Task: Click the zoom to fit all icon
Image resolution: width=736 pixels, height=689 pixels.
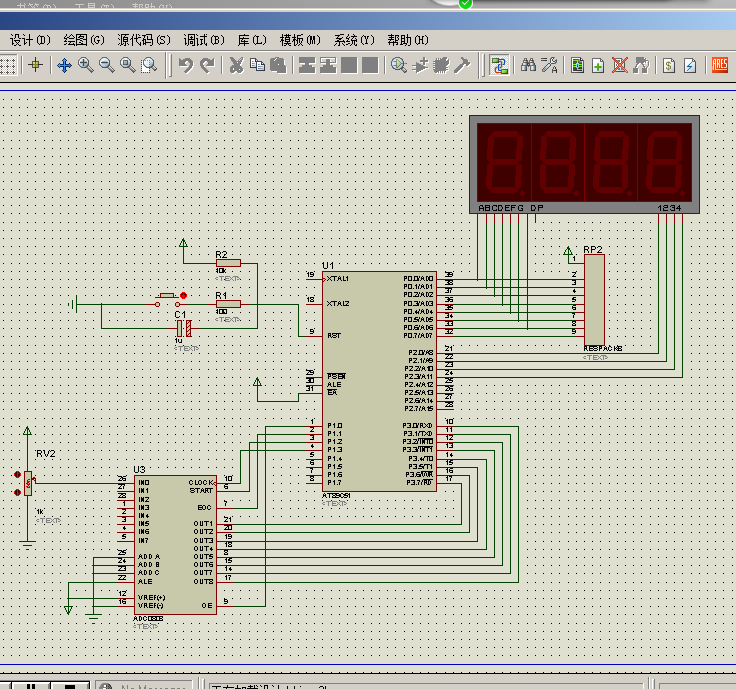Action: [128, 65]
